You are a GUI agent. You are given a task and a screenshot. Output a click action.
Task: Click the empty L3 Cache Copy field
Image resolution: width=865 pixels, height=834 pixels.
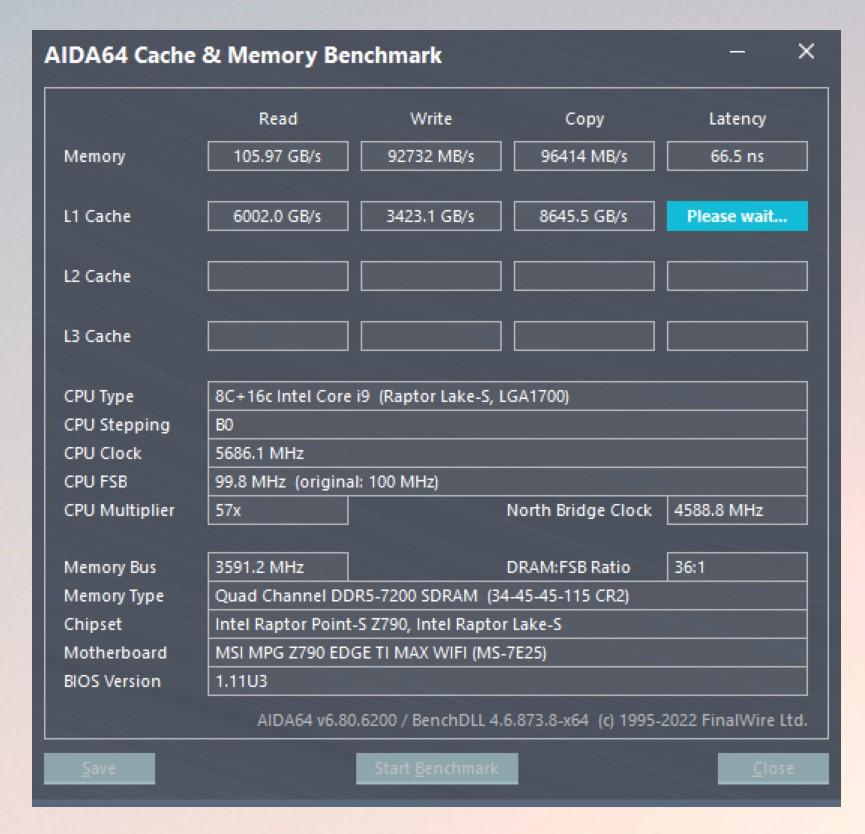click(x=584, y=336)
